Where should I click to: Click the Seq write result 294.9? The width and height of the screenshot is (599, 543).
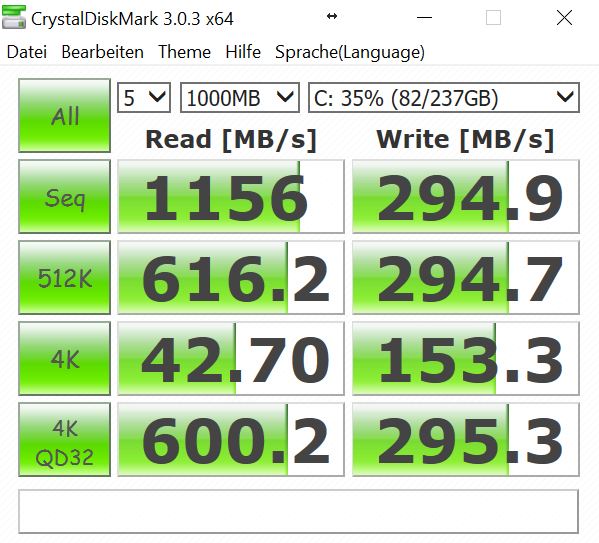(466, 197)
